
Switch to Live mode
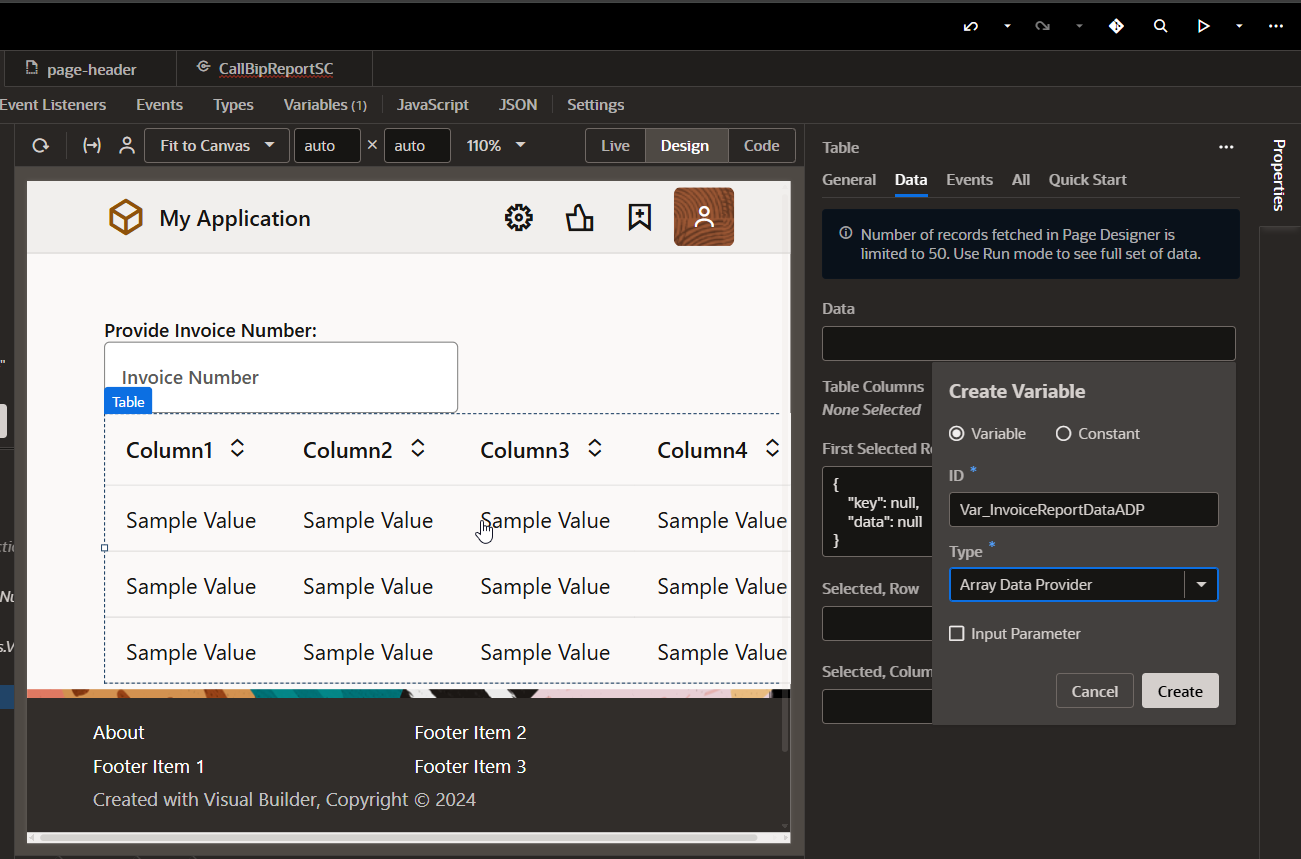[x=615, y=145]
